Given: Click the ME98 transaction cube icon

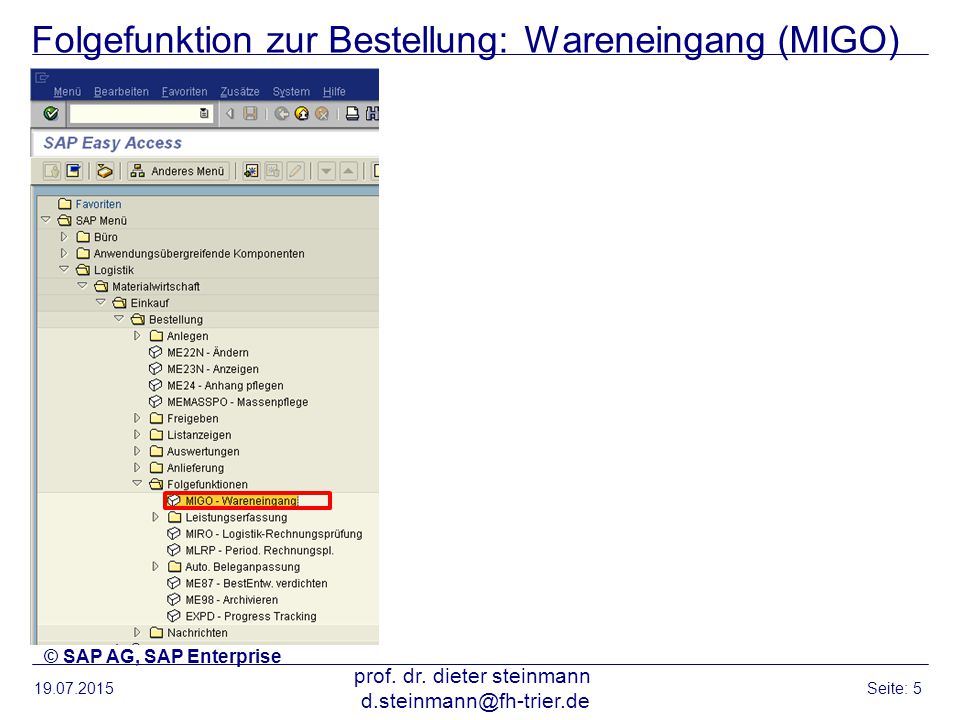Looking at the screenshot, I should tap(174, 600).
